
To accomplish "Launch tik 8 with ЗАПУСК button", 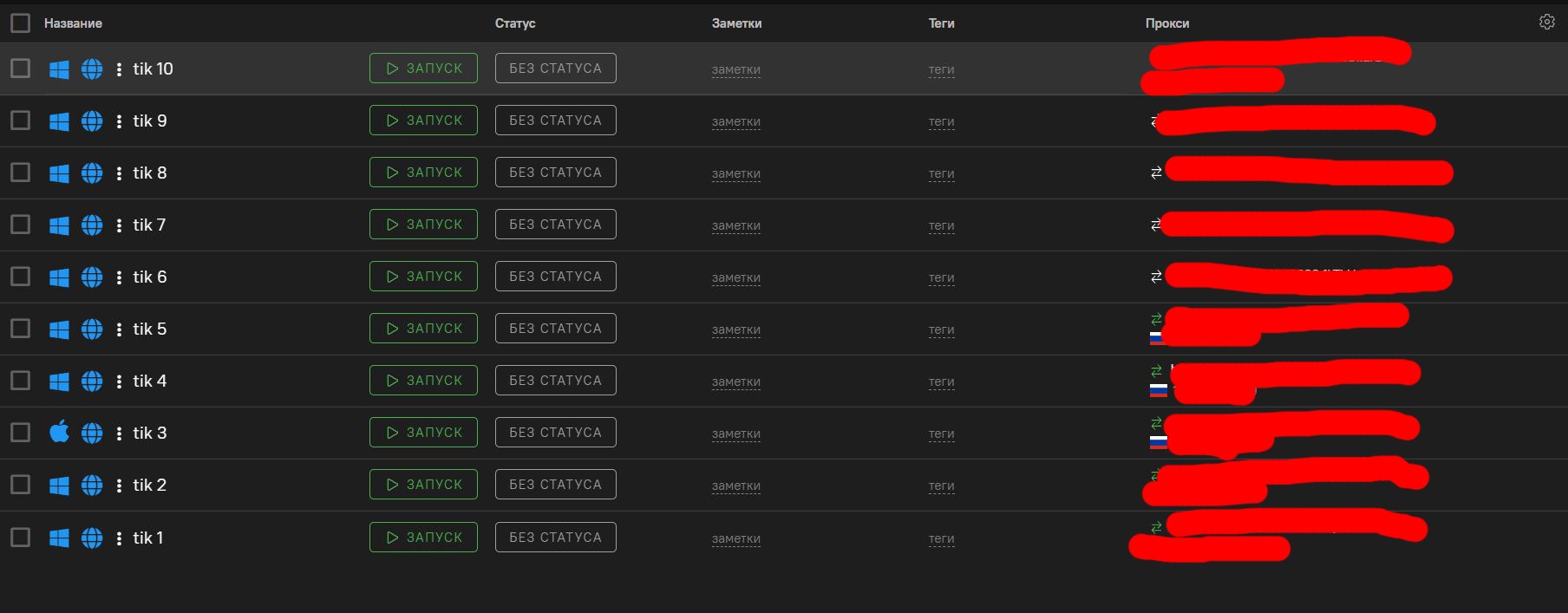I will click(423, 173).
